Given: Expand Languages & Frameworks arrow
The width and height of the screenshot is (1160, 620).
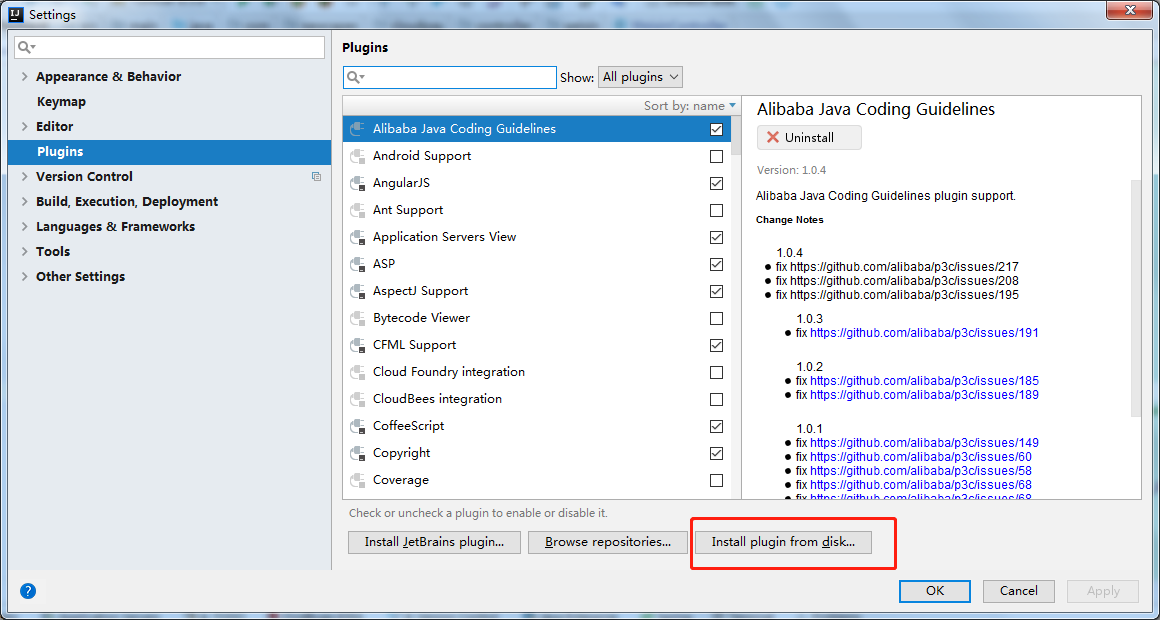Looking at the screenshot, I should tap(24, 226).
